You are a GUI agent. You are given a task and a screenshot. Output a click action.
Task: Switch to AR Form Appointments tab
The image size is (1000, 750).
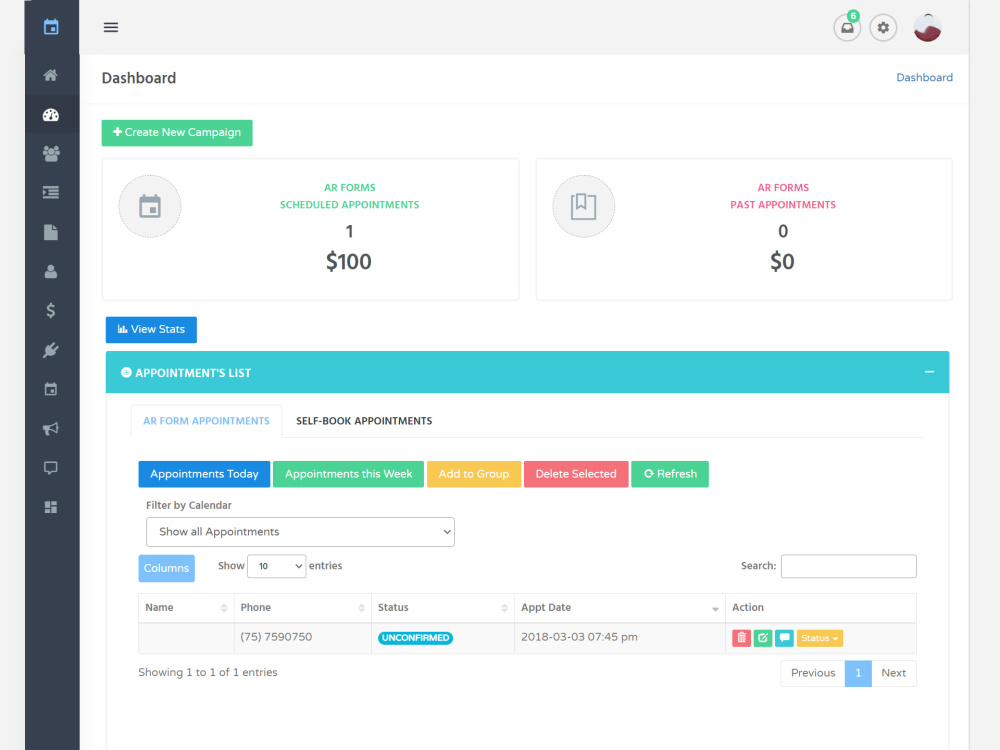[x=207, y=421]
